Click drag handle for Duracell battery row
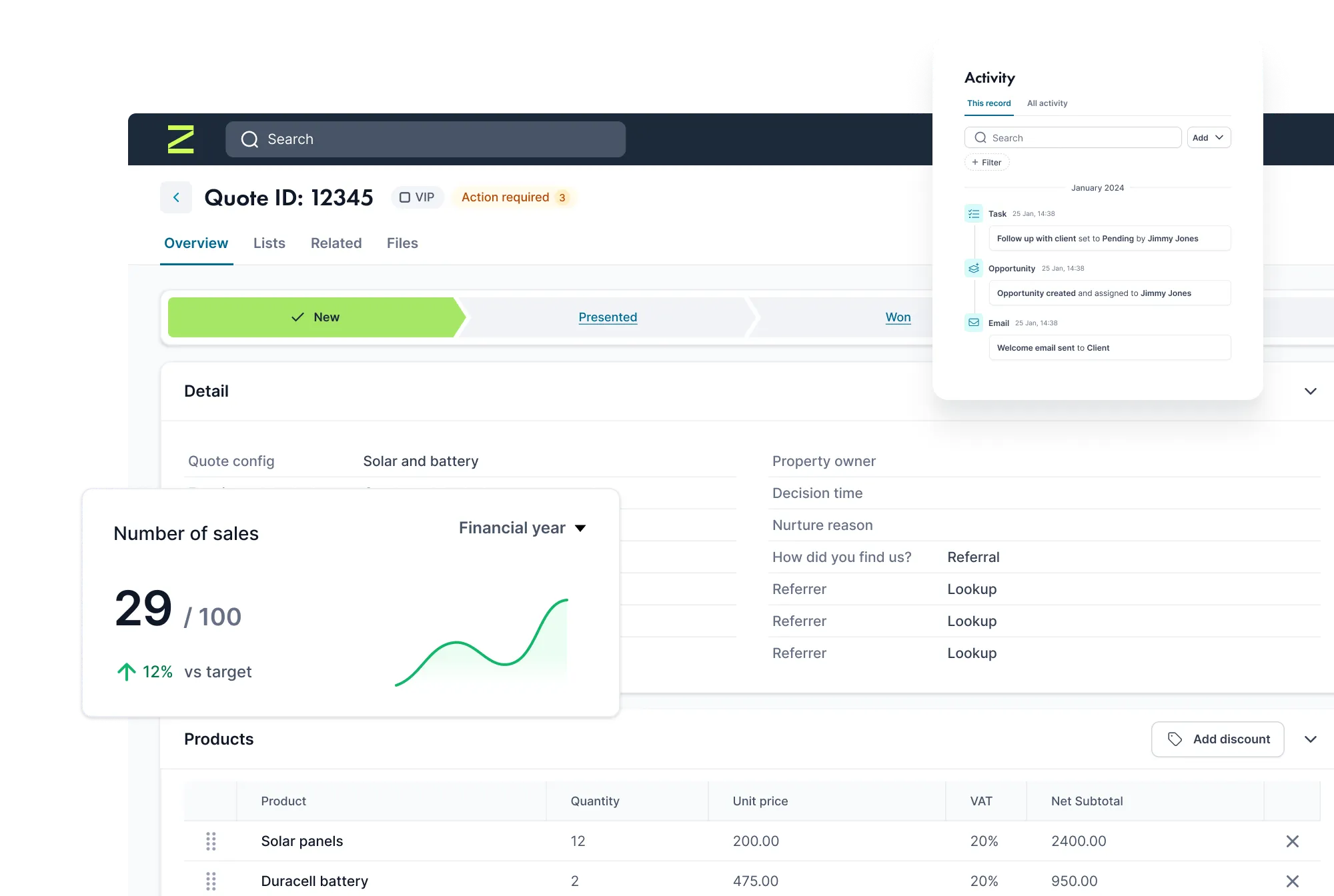1334x896 pixels. (x=211, y=881)
